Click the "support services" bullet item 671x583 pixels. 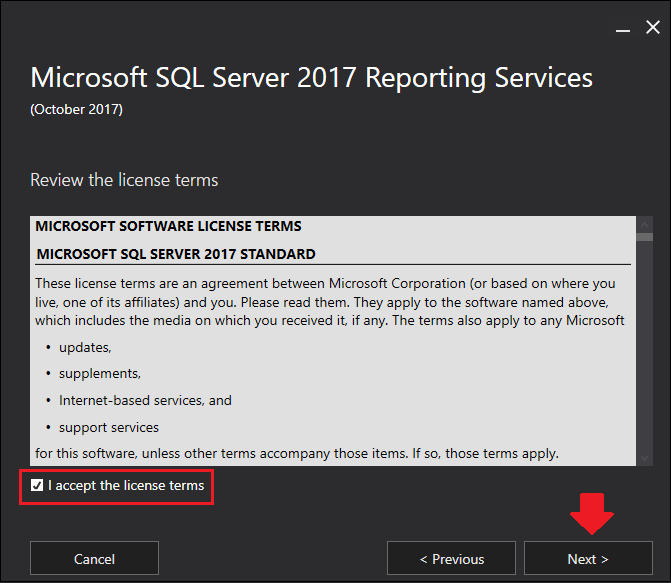point(109,428)
